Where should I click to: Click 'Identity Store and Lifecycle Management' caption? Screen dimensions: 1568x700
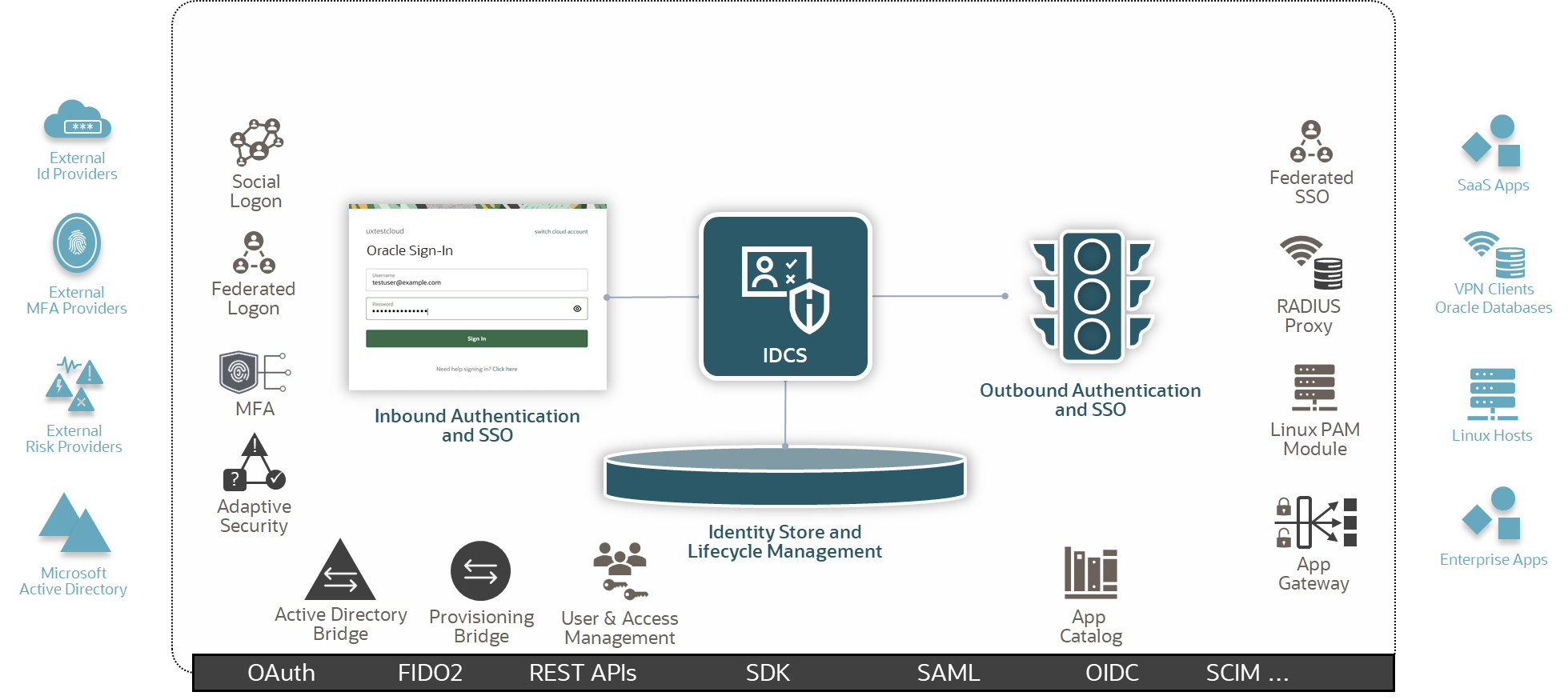[x=785, y=542]
